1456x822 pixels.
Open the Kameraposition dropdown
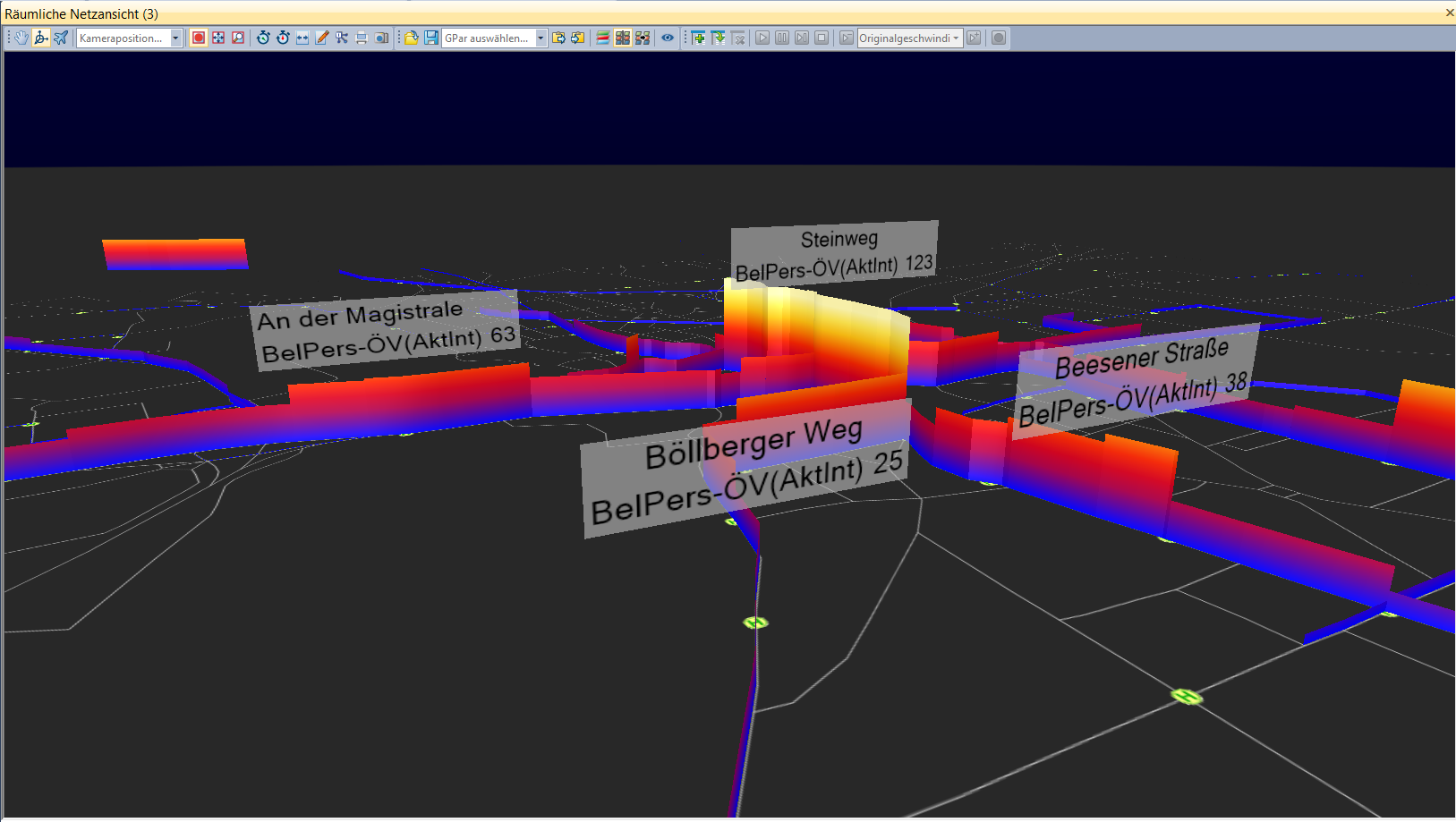point(175,38)
